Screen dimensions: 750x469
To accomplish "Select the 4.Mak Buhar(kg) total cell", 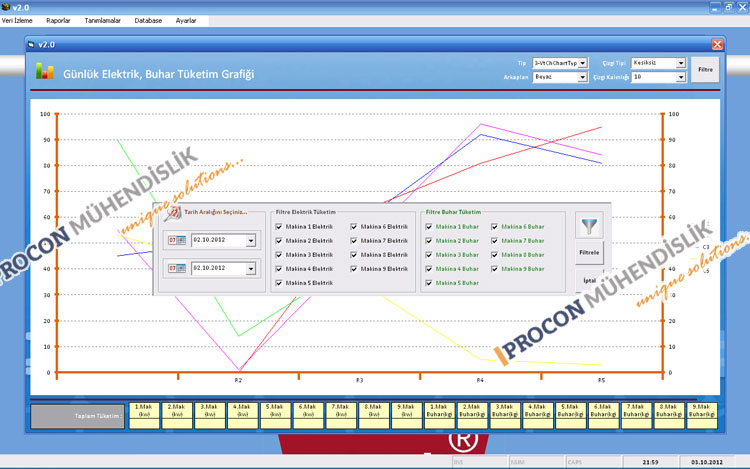I will [x=538, y=415].
